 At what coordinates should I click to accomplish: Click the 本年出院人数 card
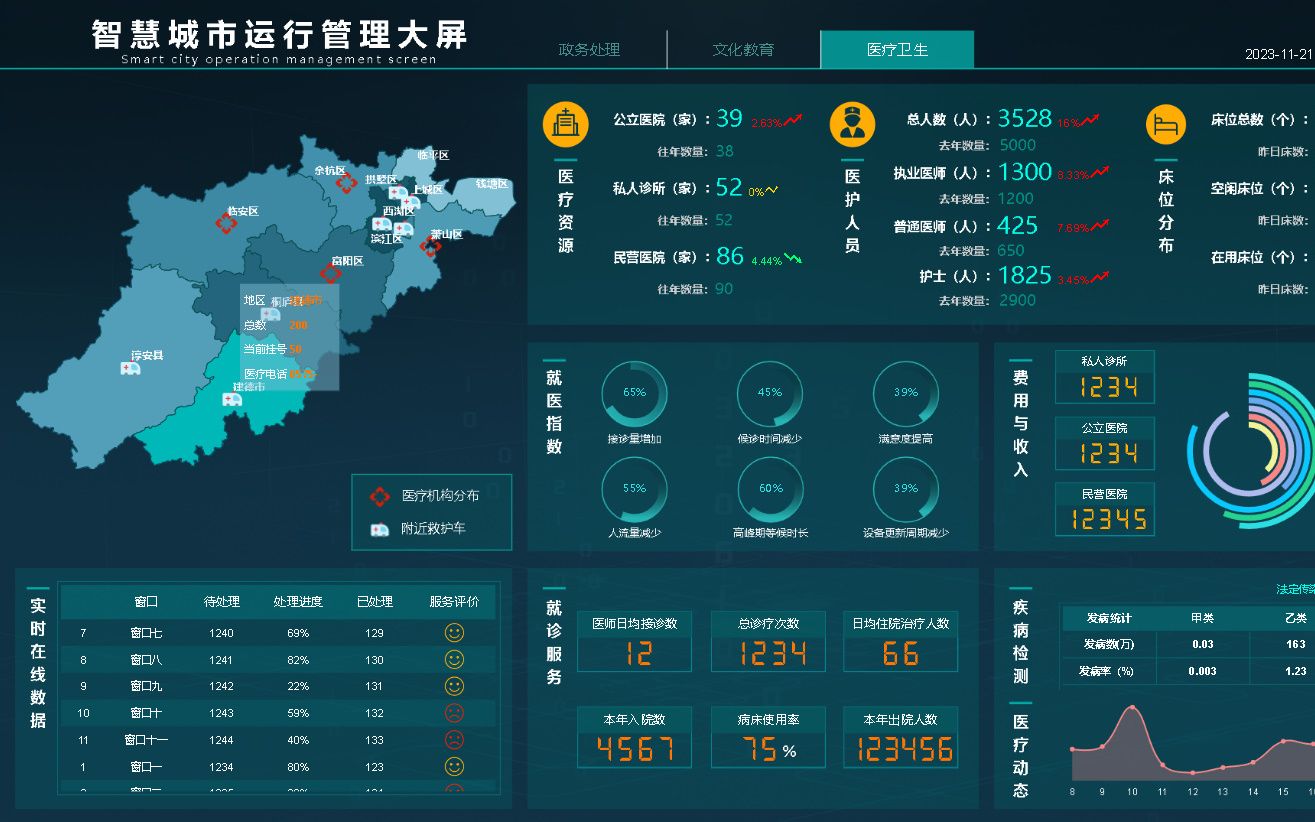(901, 737)
